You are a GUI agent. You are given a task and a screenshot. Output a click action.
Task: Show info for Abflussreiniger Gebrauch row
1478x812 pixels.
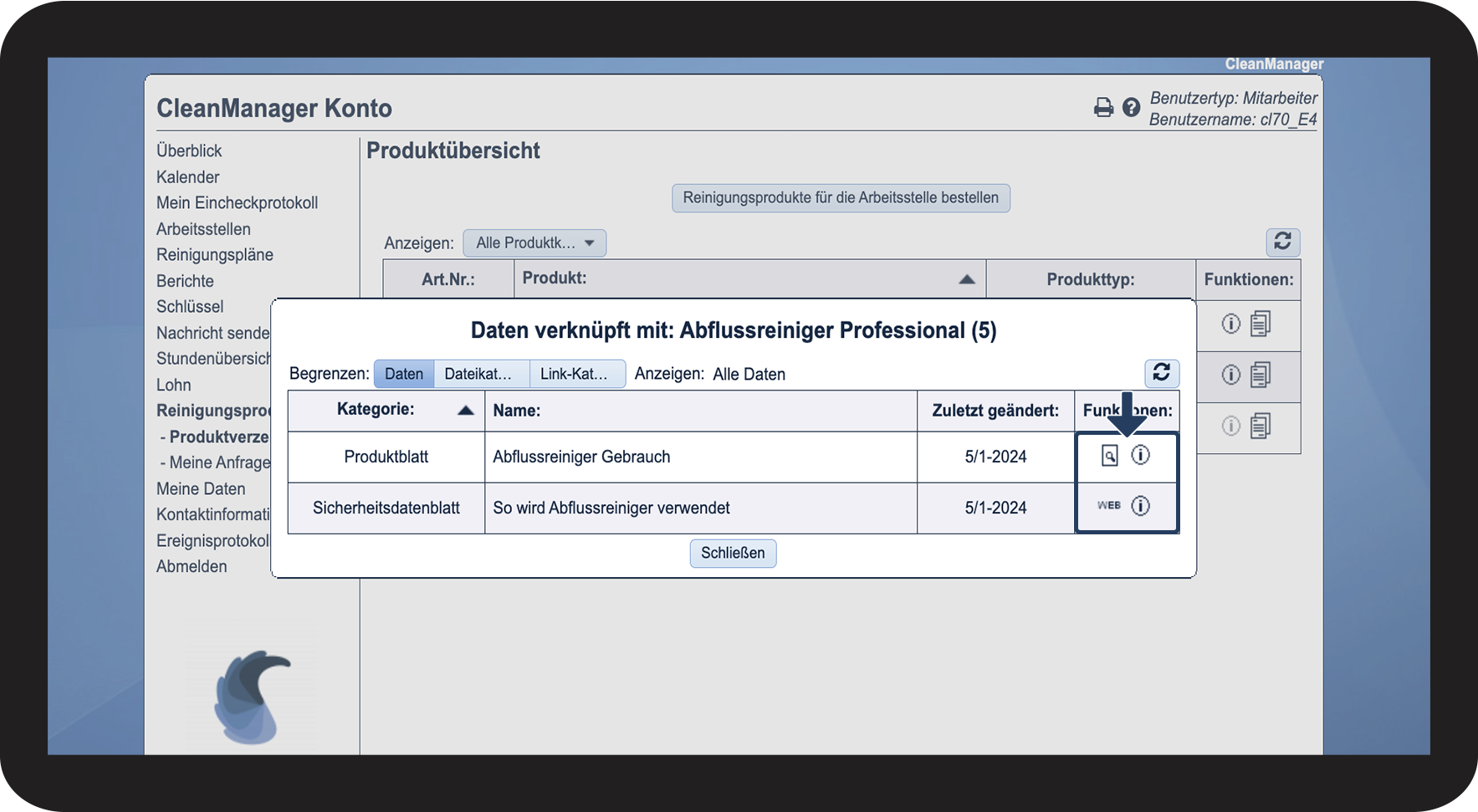tap(1140, 455)
